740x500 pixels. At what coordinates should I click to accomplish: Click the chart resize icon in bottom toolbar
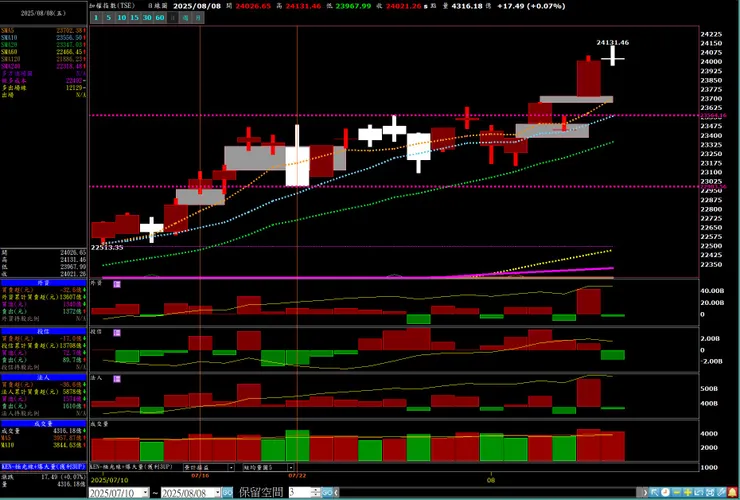[x=698, y=493]
